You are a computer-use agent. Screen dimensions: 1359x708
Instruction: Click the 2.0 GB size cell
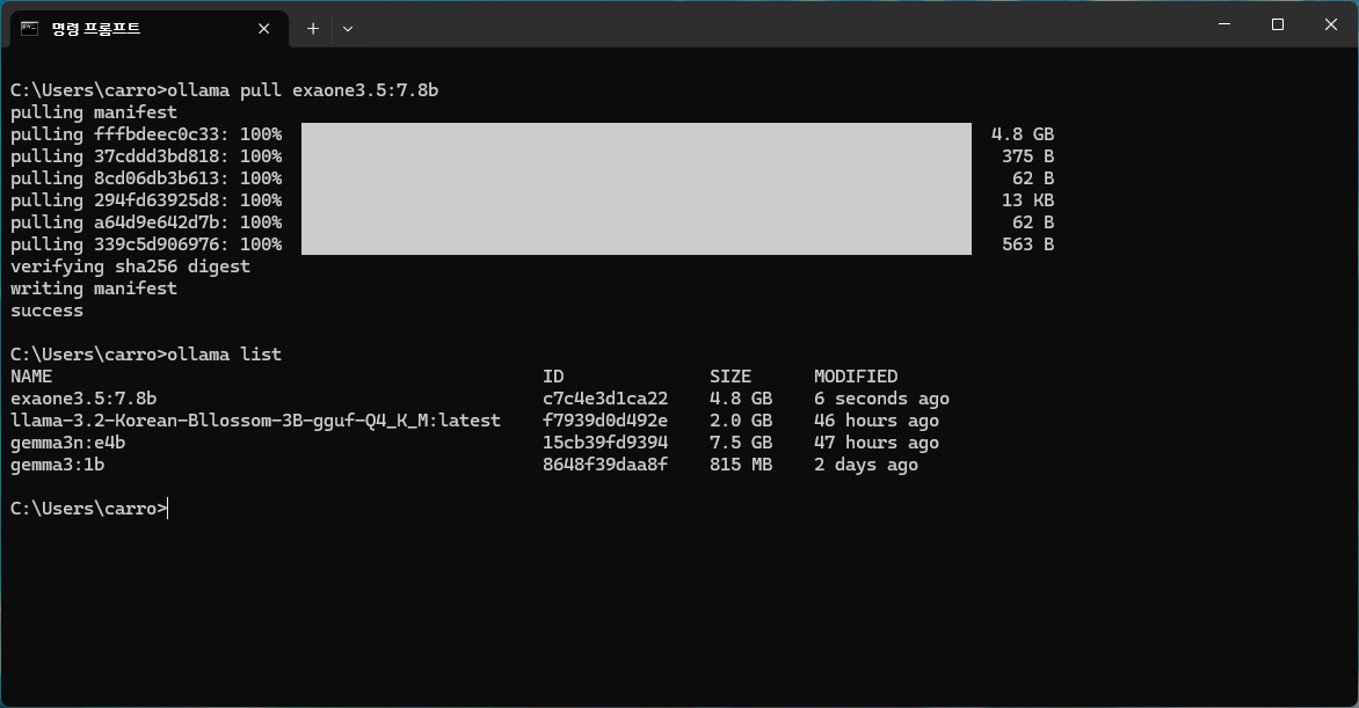pyautogui.click(x=741, y=420)
